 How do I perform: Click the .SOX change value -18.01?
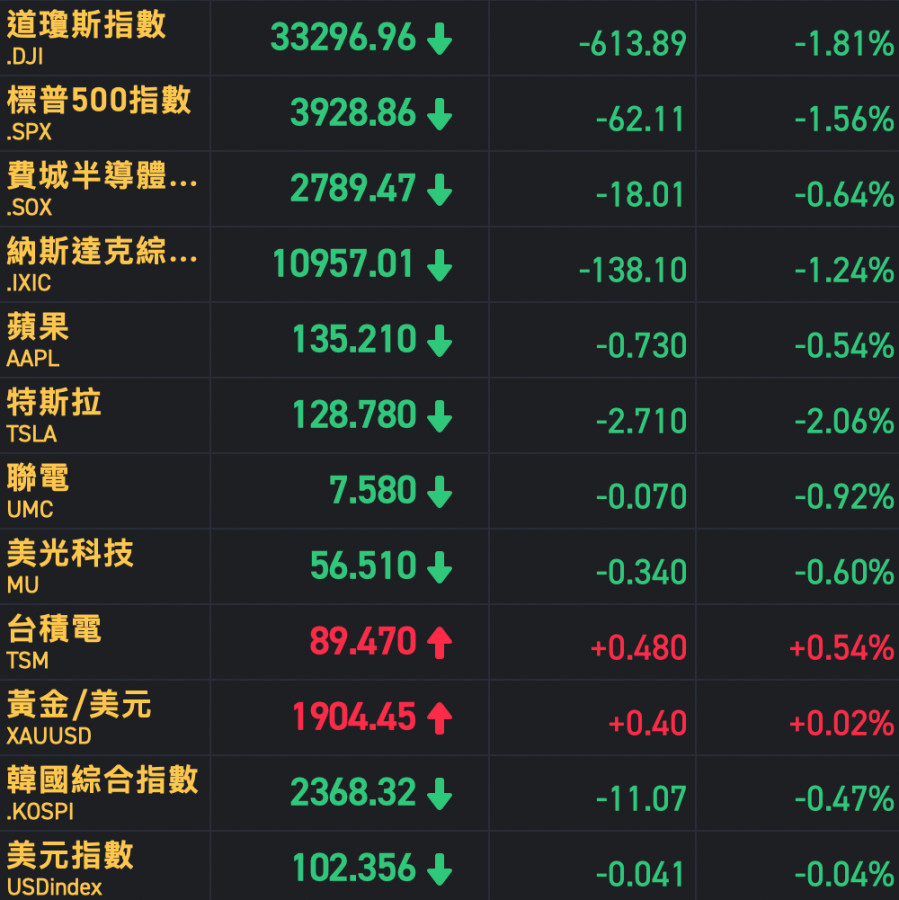click(640, 194)
